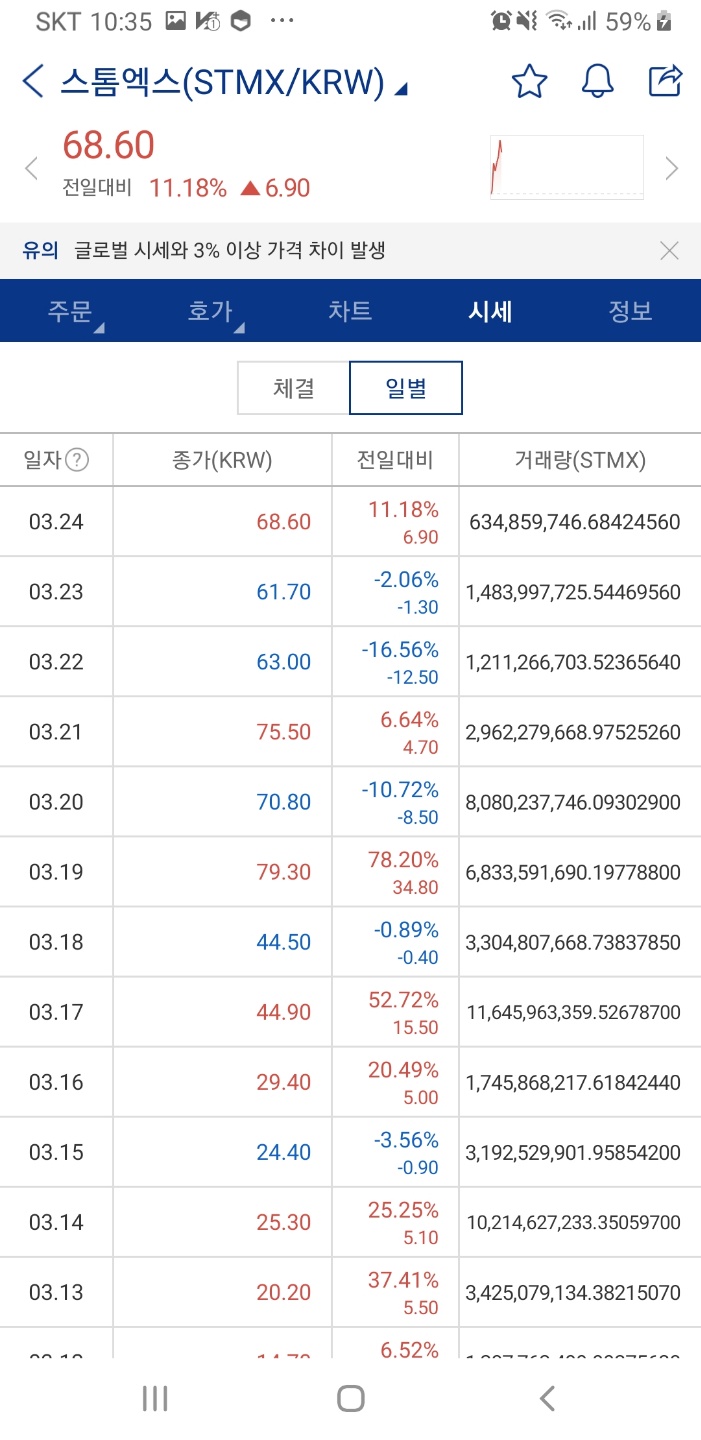This screenshot has width=701, height=1440.
Task: Tap the current price 68.60 header
Action: pyautogui.click(x=109, y=146)
